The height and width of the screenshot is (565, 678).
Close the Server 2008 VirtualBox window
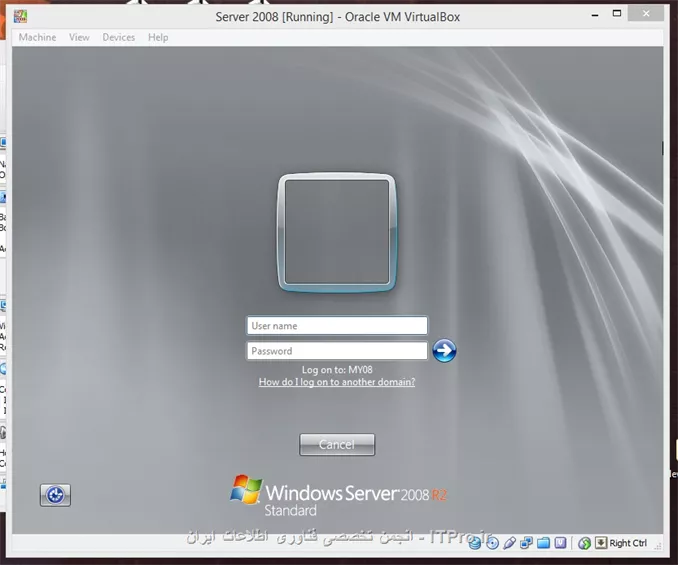(x=646, y=13)
